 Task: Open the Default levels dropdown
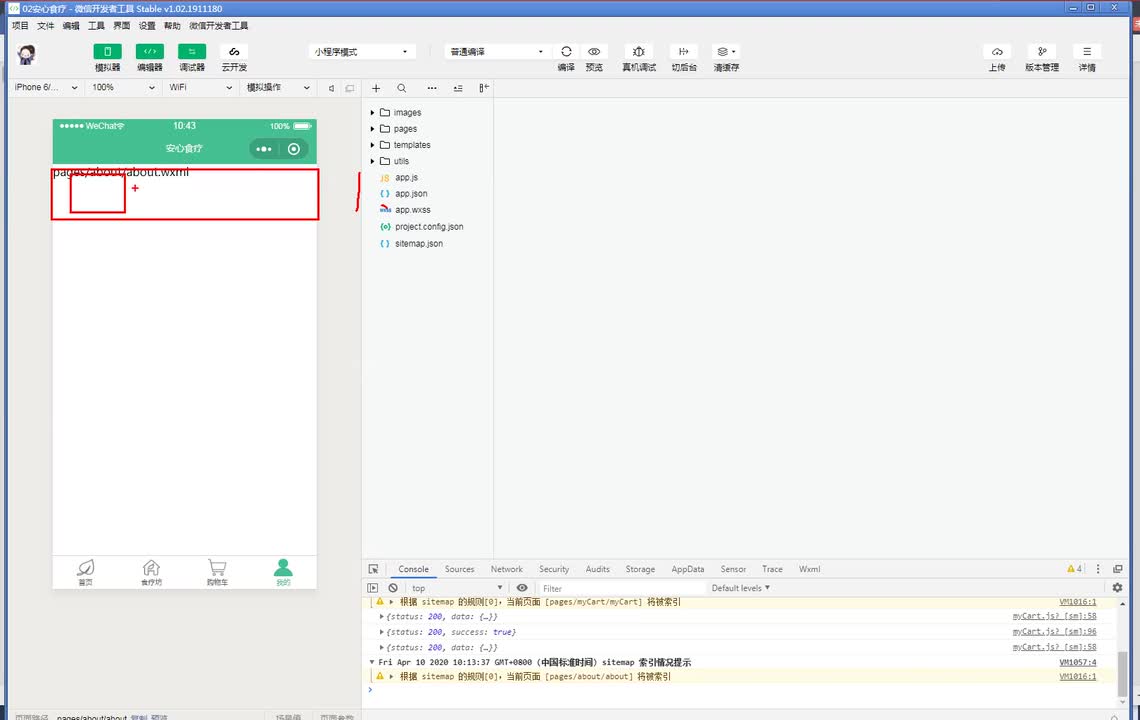(740, 588)
